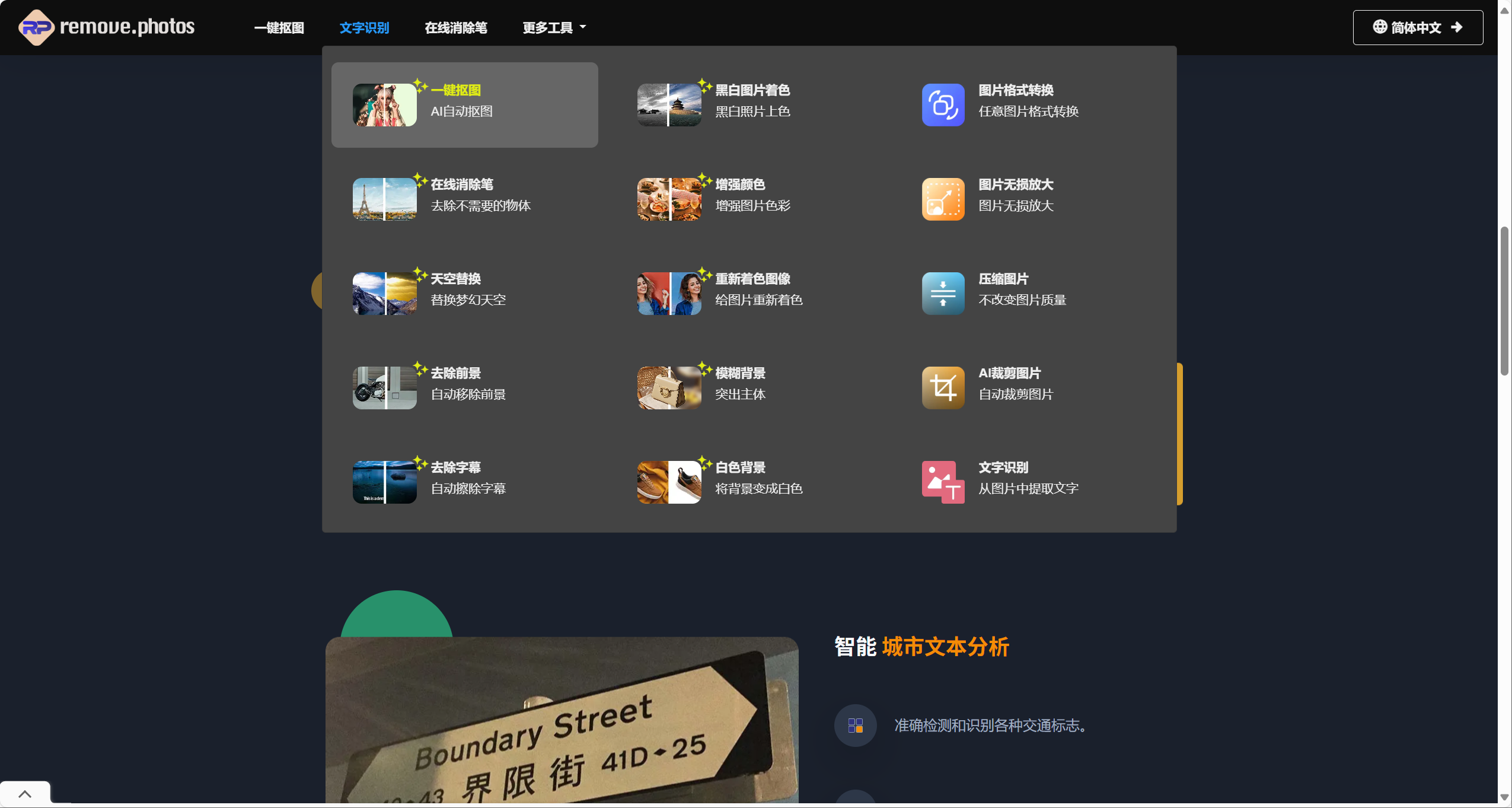Click the 从图片中提取文字 description text
Viewport: 1512px width, 808px height.
pos(1028,489)
